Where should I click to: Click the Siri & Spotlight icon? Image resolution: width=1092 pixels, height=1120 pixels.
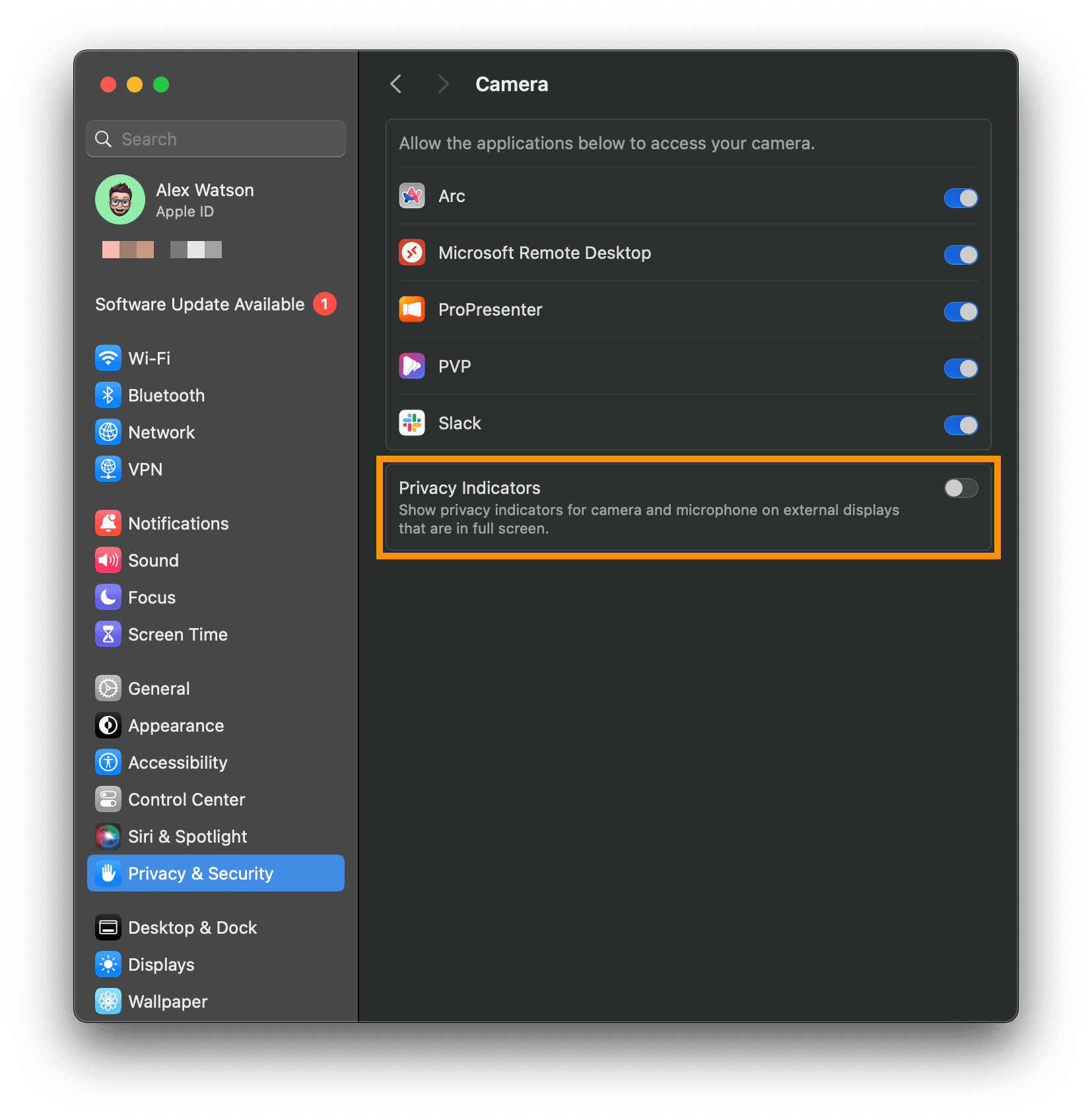[108, 836]
